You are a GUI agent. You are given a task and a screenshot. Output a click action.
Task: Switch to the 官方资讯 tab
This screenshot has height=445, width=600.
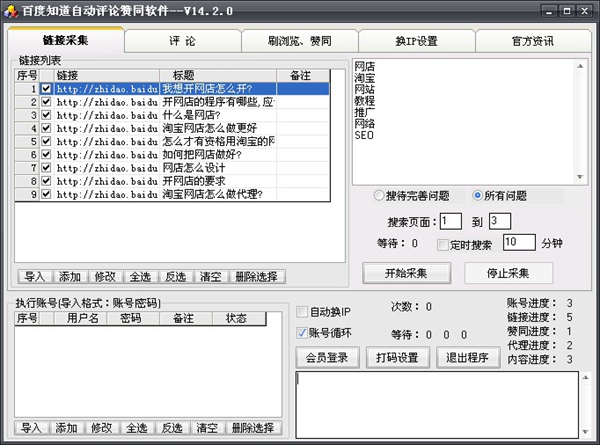(532, 41)
